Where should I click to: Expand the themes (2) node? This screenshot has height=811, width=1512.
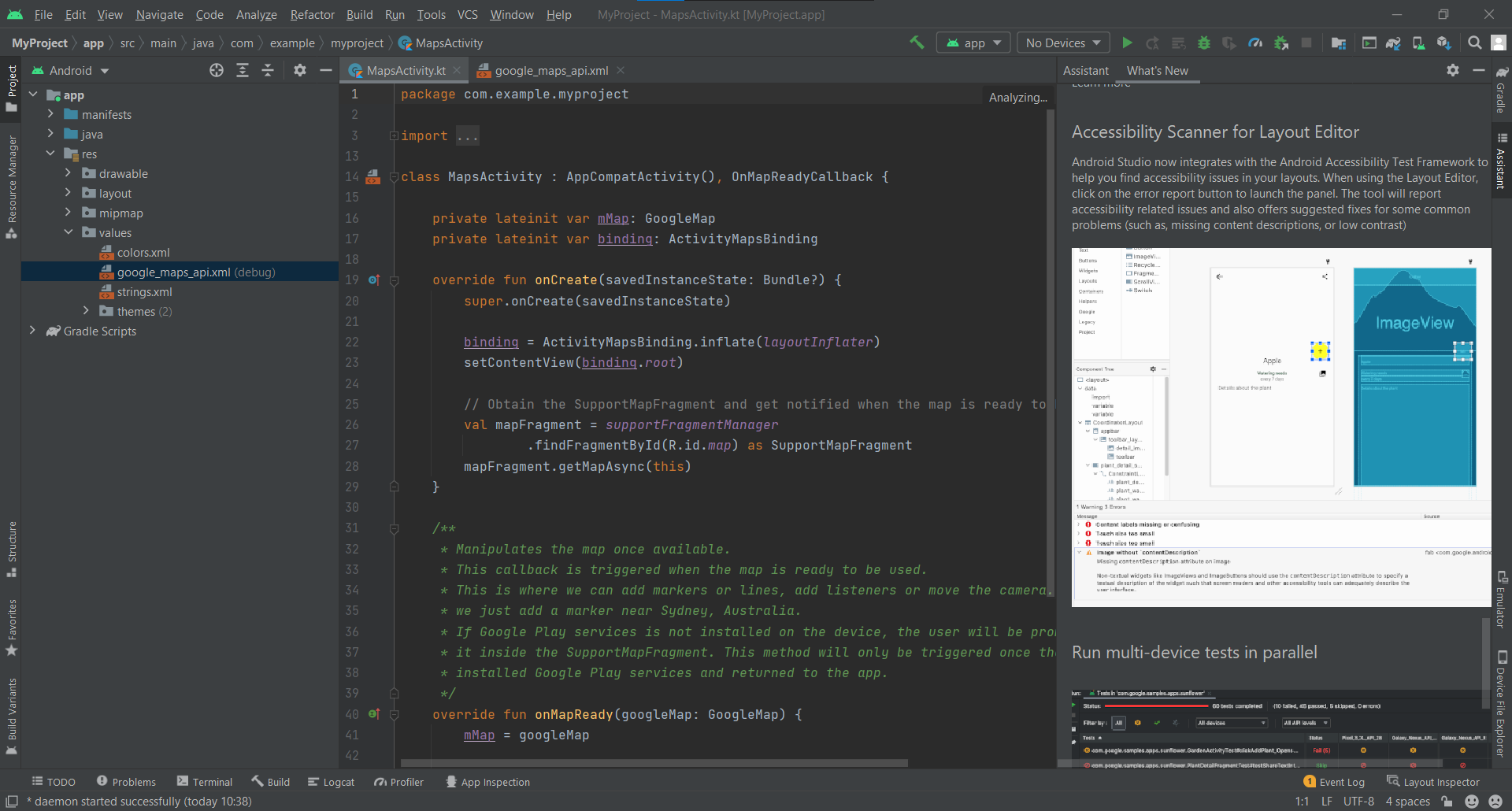(x=86, y=311)
